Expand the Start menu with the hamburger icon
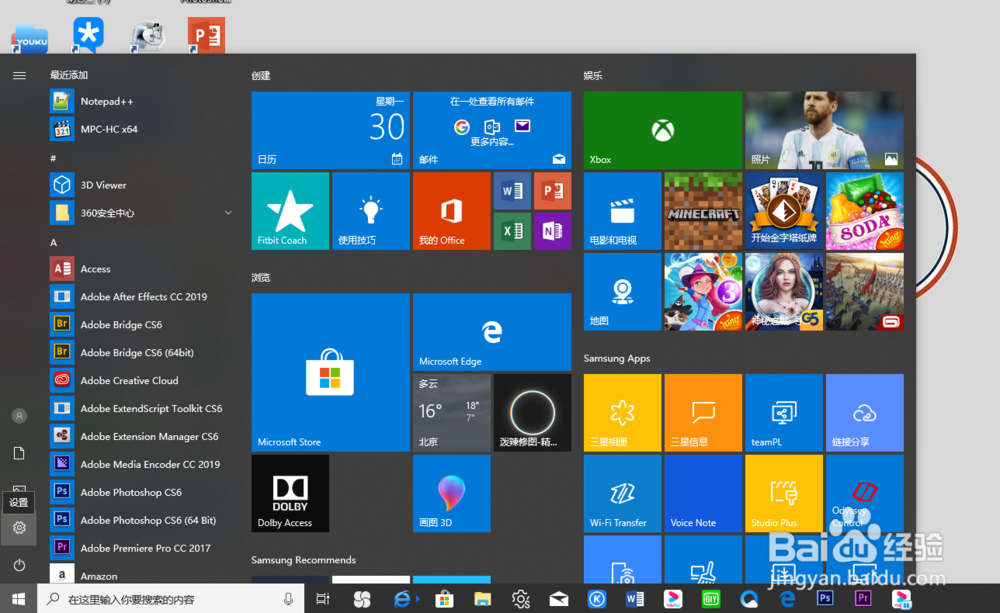1000x613 pixels. click(x=19, y=74)
